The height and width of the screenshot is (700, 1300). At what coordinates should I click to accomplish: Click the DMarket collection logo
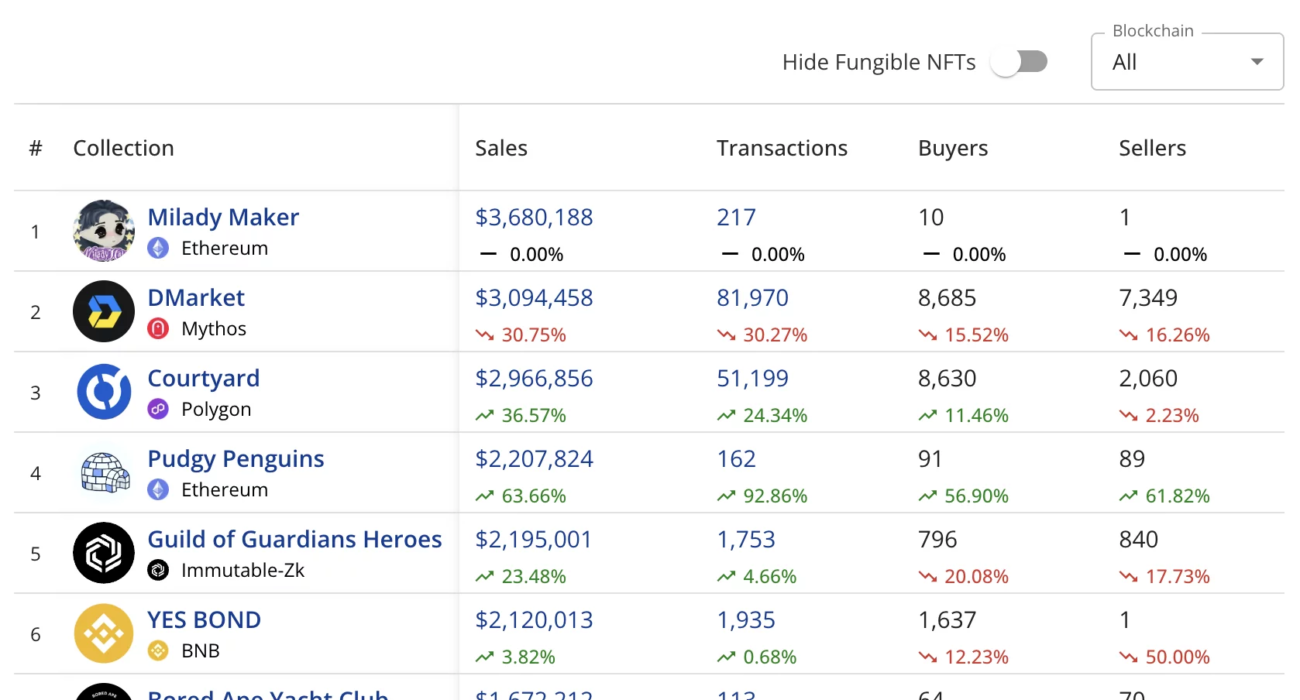tap(104, 312)
